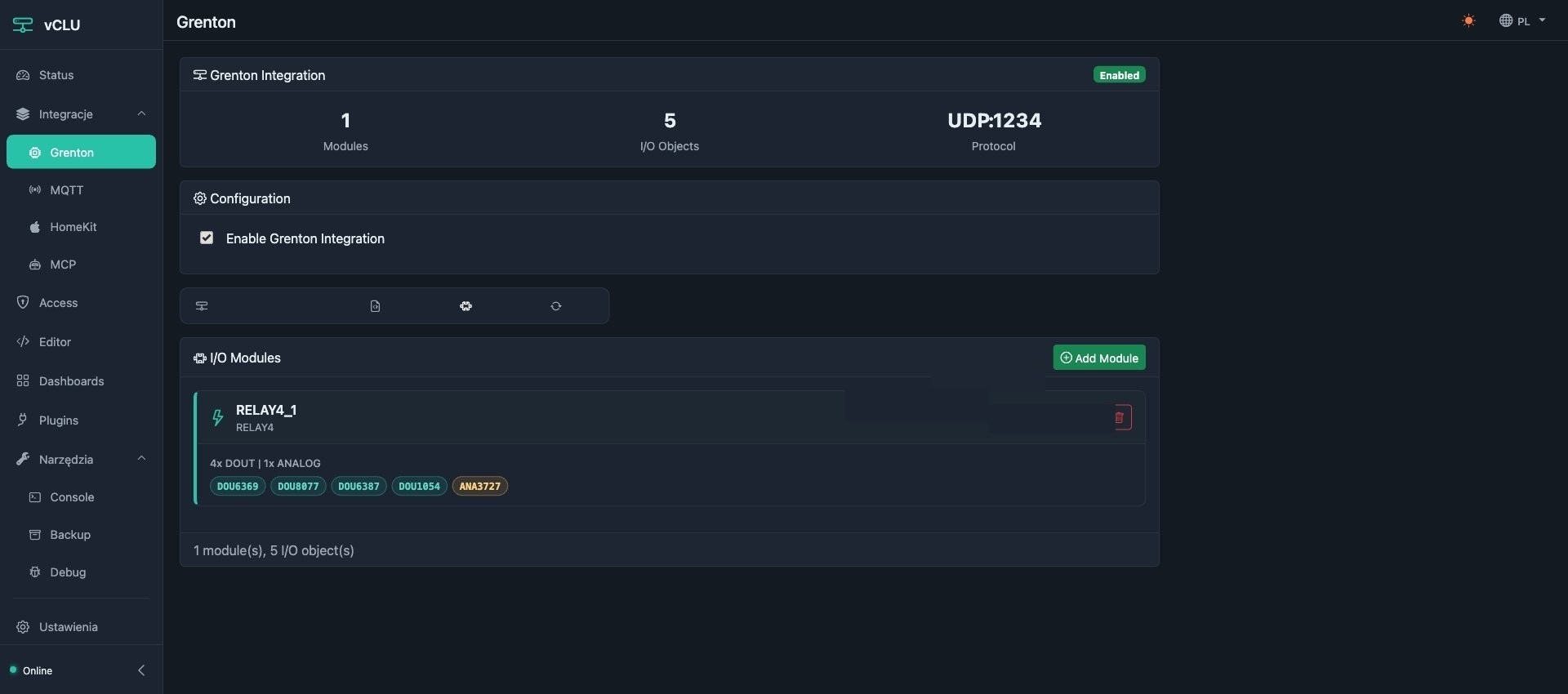This screenshot has height=694, width=1568.
Task: Click the ANA3727 analog tag
Action: tap(479, 486)
